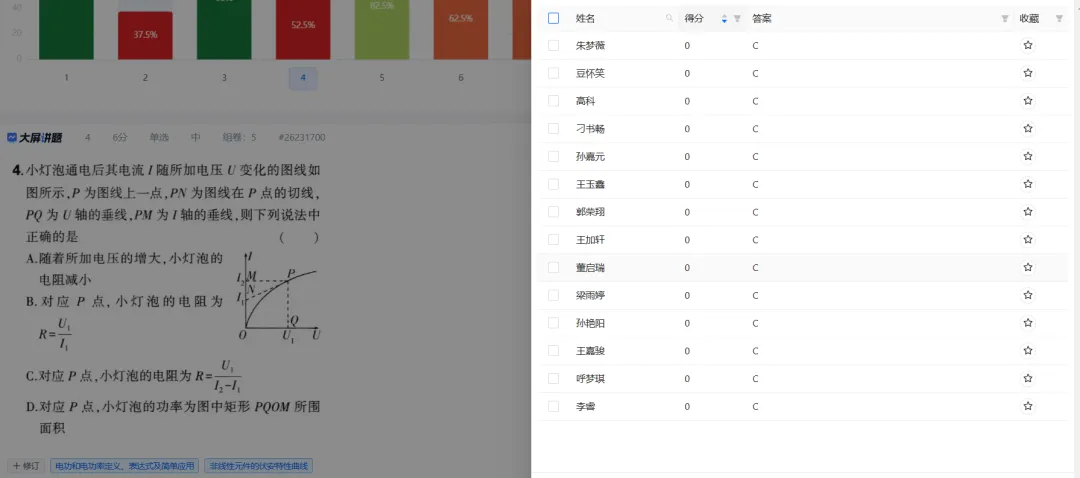The width and height of the screenshot is (1080, 478).
Task: Star the row for 王嘉骏
Action: [x=1028, y=351]
